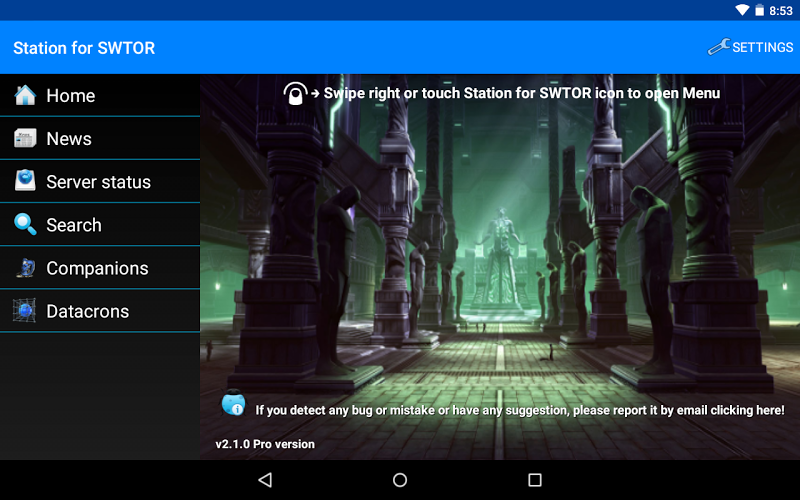Tap the swipe gesture hand icon
This screenshot has width=800, height=500.
coord(295,93)
